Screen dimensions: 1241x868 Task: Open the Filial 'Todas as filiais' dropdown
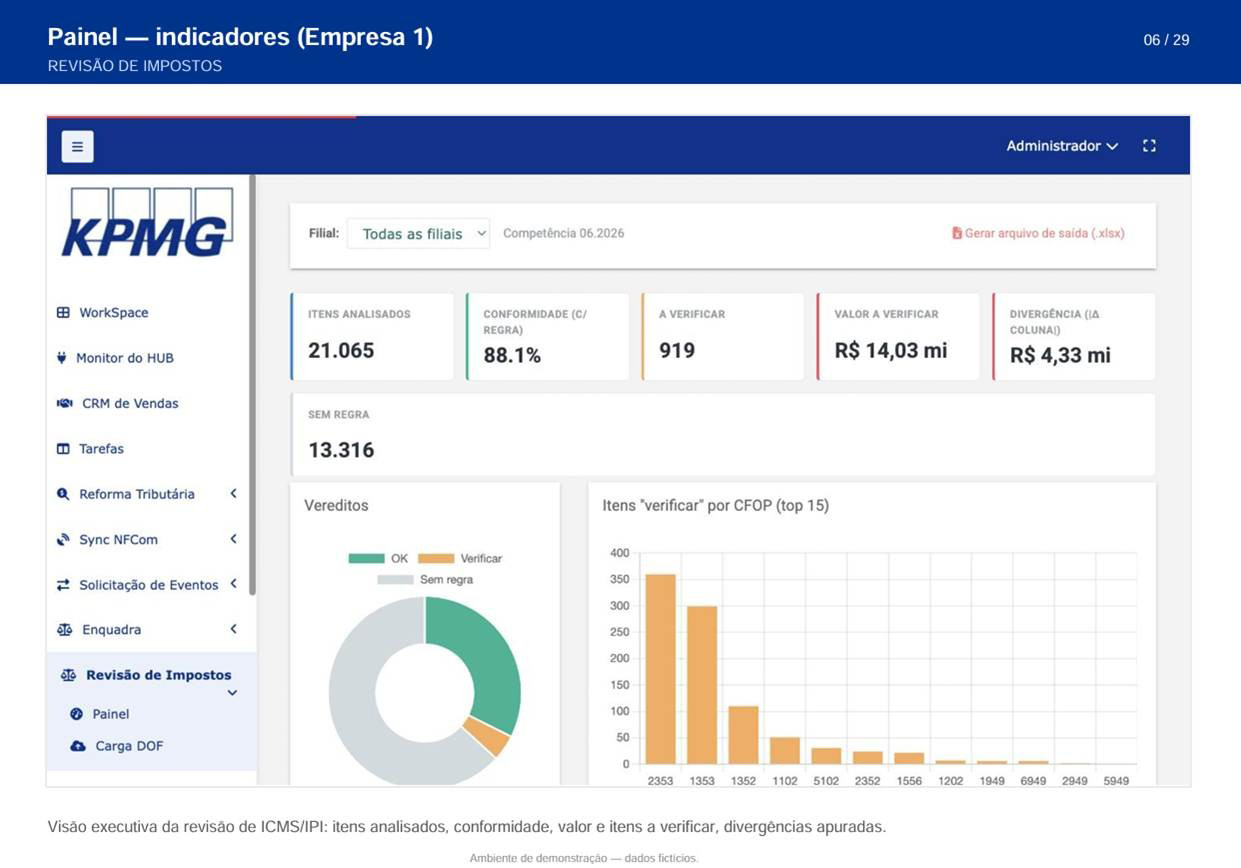pos(418,234)
